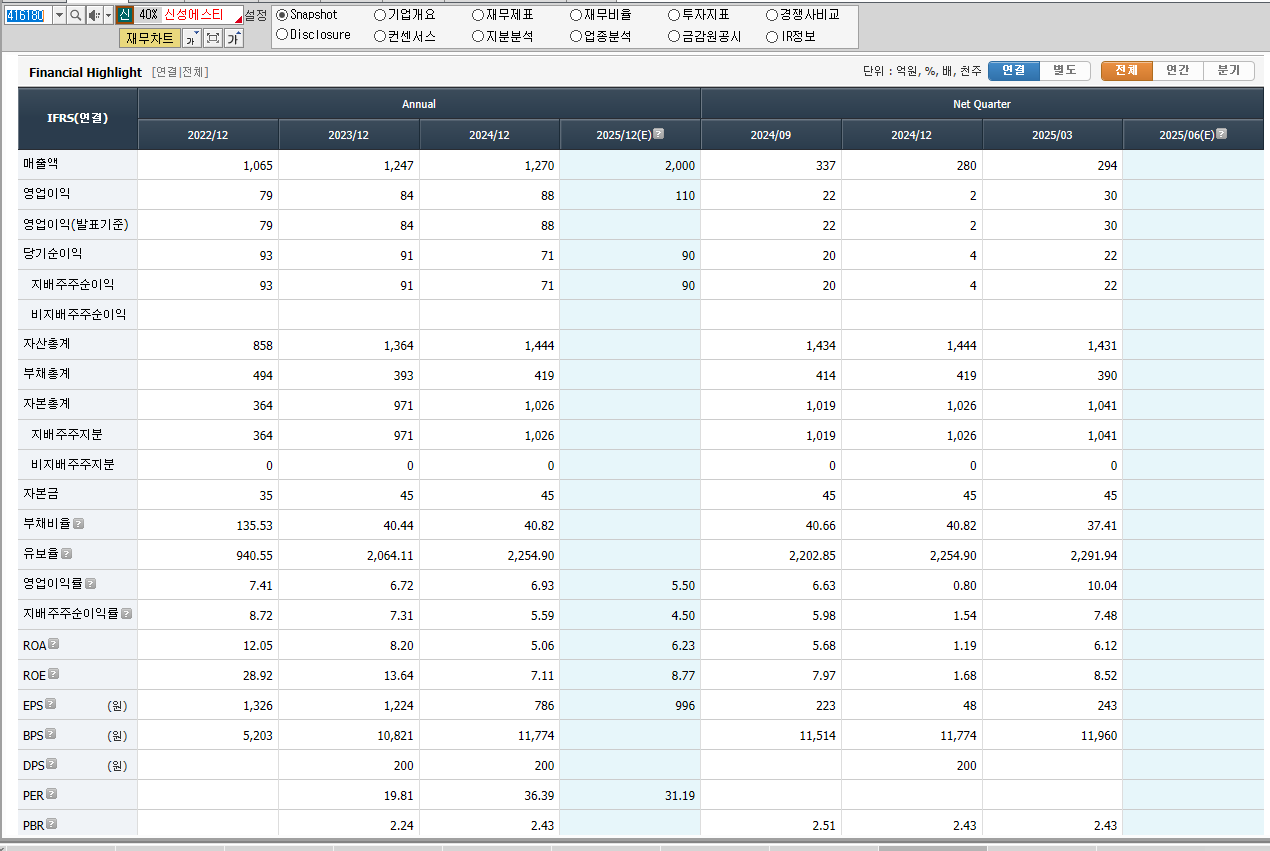This screenshot has height=851, width=1270.
Task: Click help icon next to 영업이익률
Action: pyautogui.click(x=90, y=583)
